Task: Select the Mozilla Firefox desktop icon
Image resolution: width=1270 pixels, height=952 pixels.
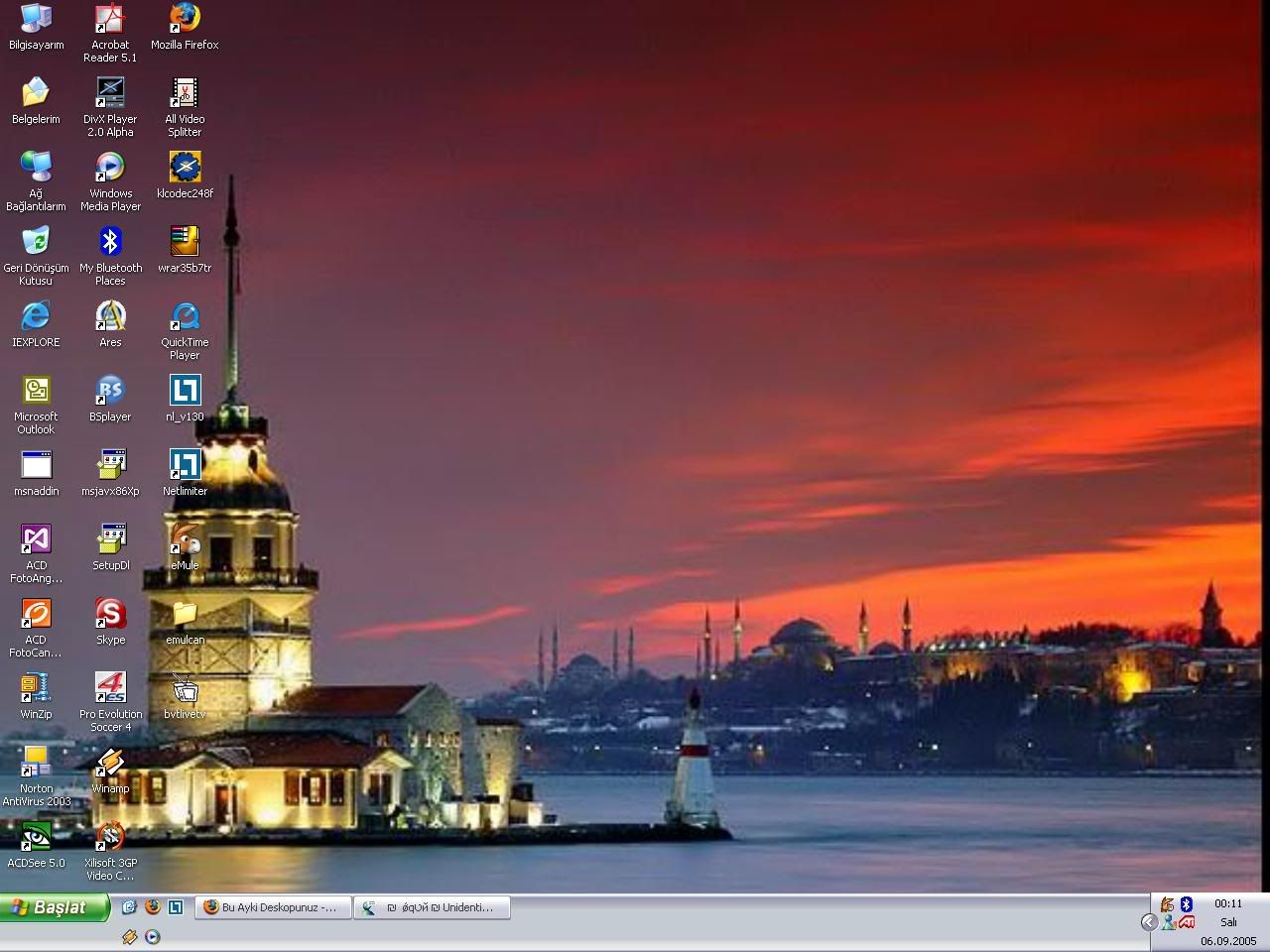Action: (x=185, y=19)
